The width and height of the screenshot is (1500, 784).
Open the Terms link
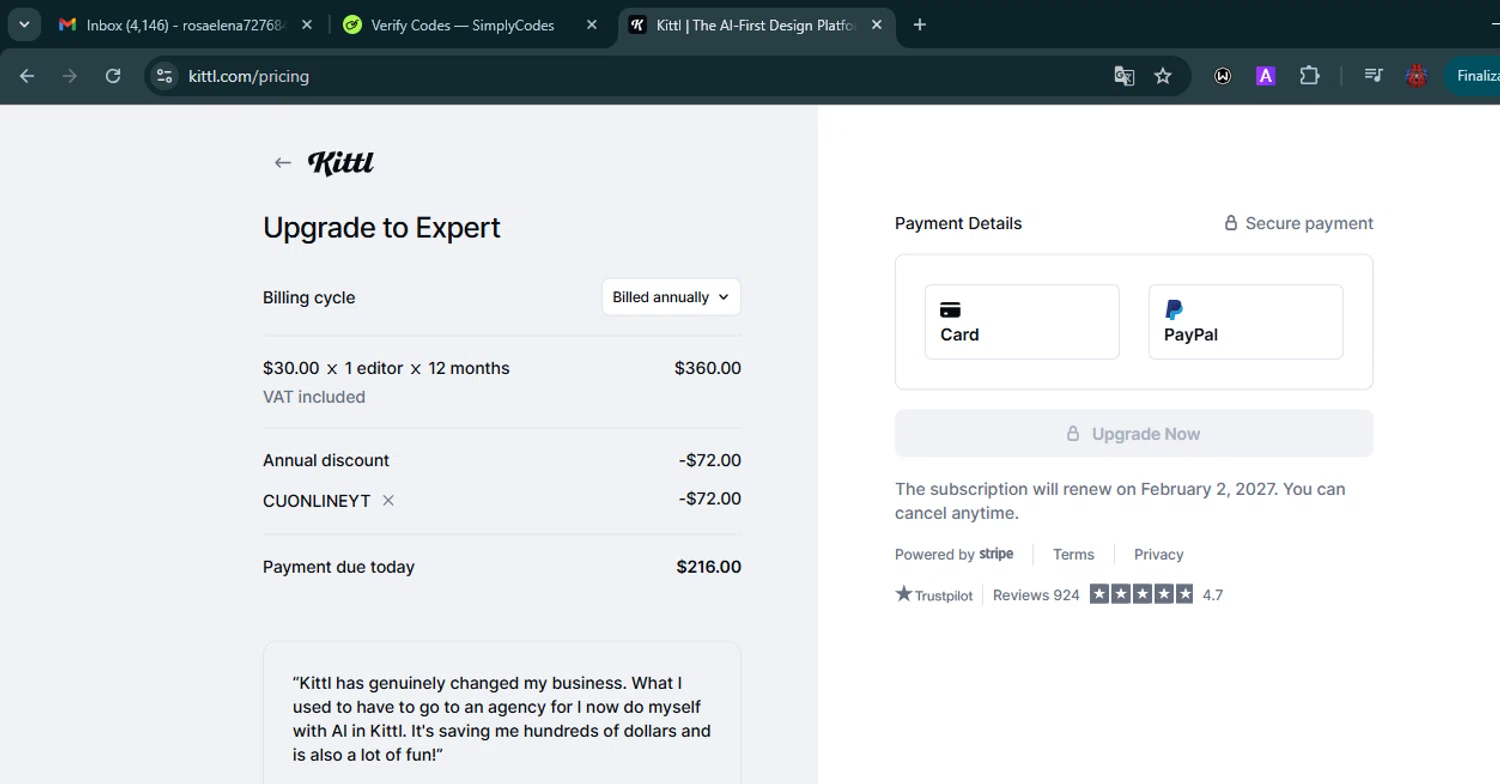pyautogui.click(x=1073, y=554)
